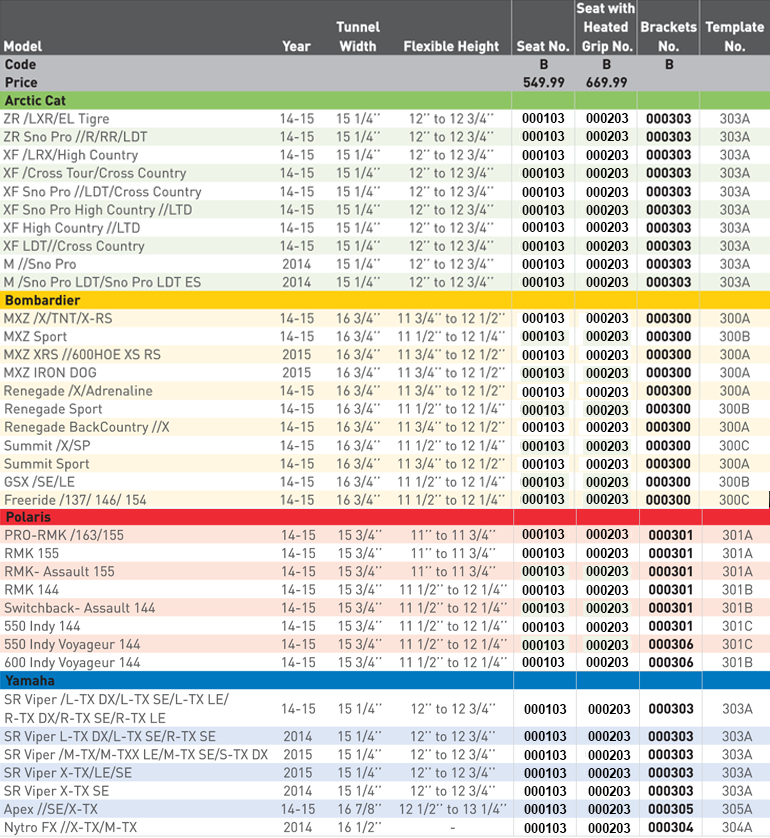Select bracket 000306 in 550 Indy Voyageur row
Viewport: 770px width, 838px height.
671,644
